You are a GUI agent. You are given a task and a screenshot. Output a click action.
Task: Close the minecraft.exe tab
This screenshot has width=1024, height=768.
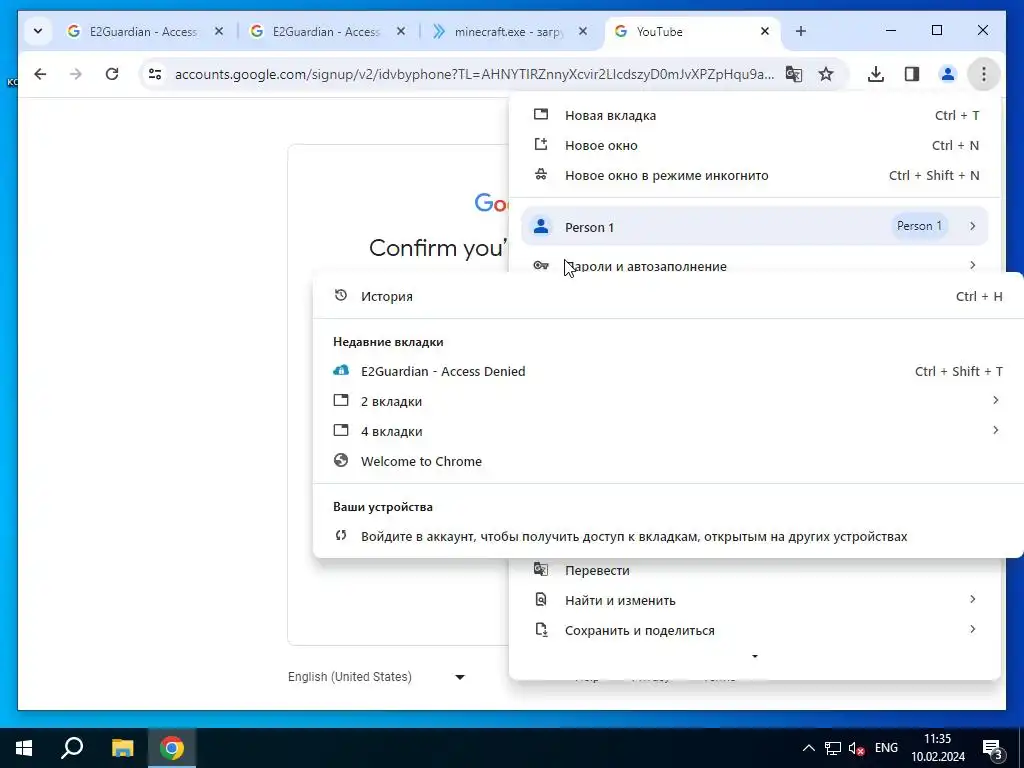[583, 31]
